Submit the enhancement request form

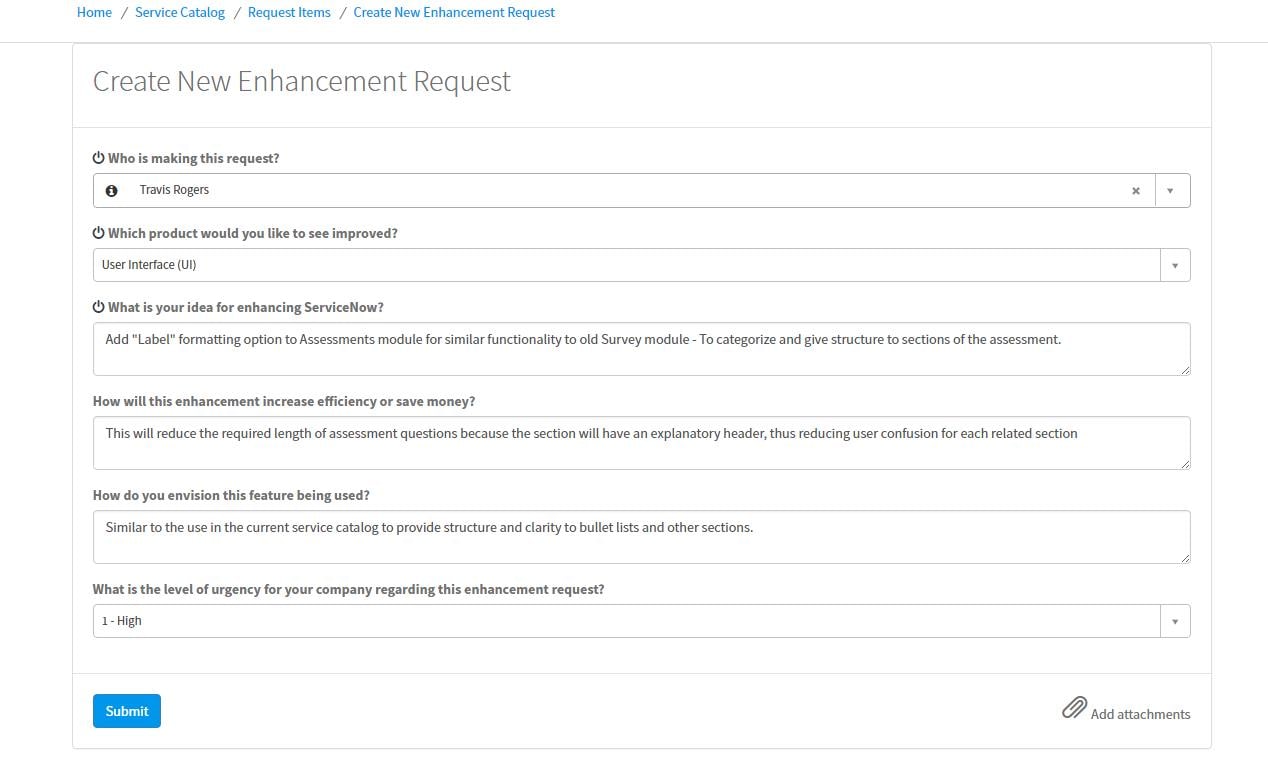tap(126, 710)
